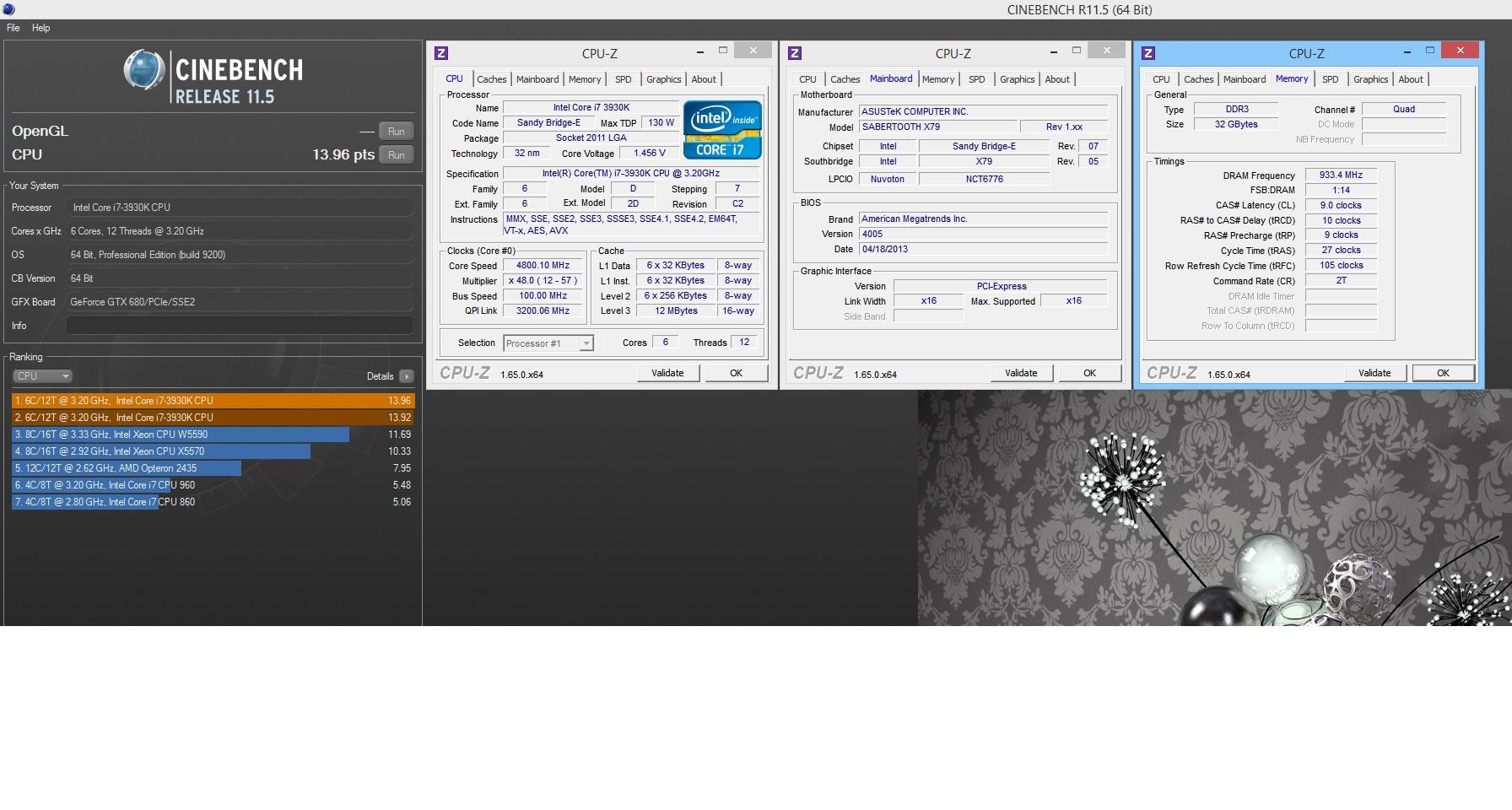Click the DRAM Frequency 933.4 MHz value
Viewport: 1512px width, 810px height.
[x=1342, y=175]
